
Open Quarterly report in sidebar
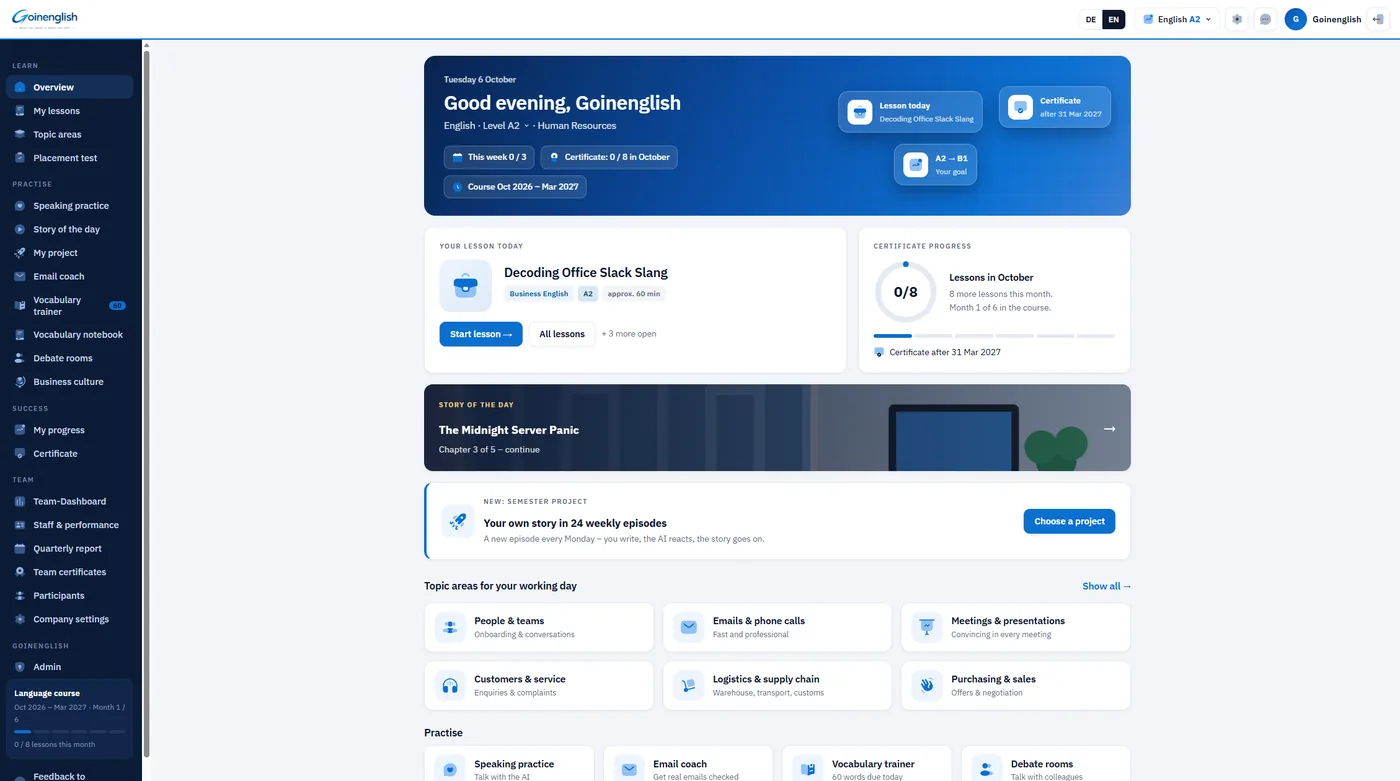pos(69,548)
